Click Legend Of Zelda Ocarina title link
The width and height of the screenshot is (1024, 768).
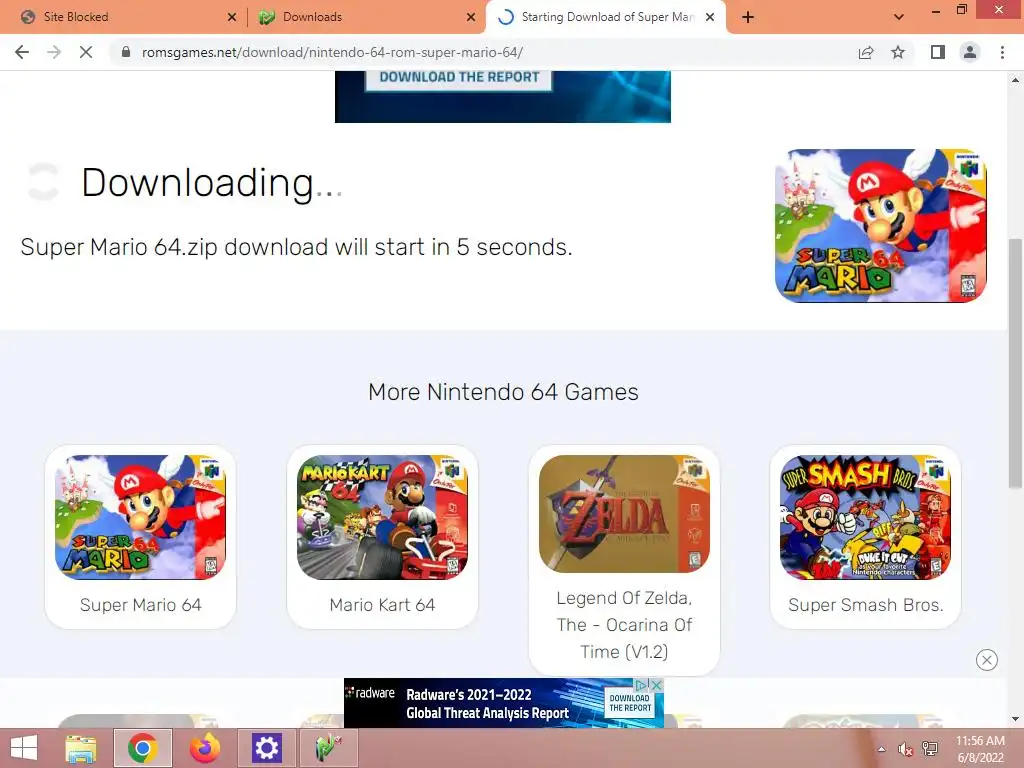[x=624, y=625]
